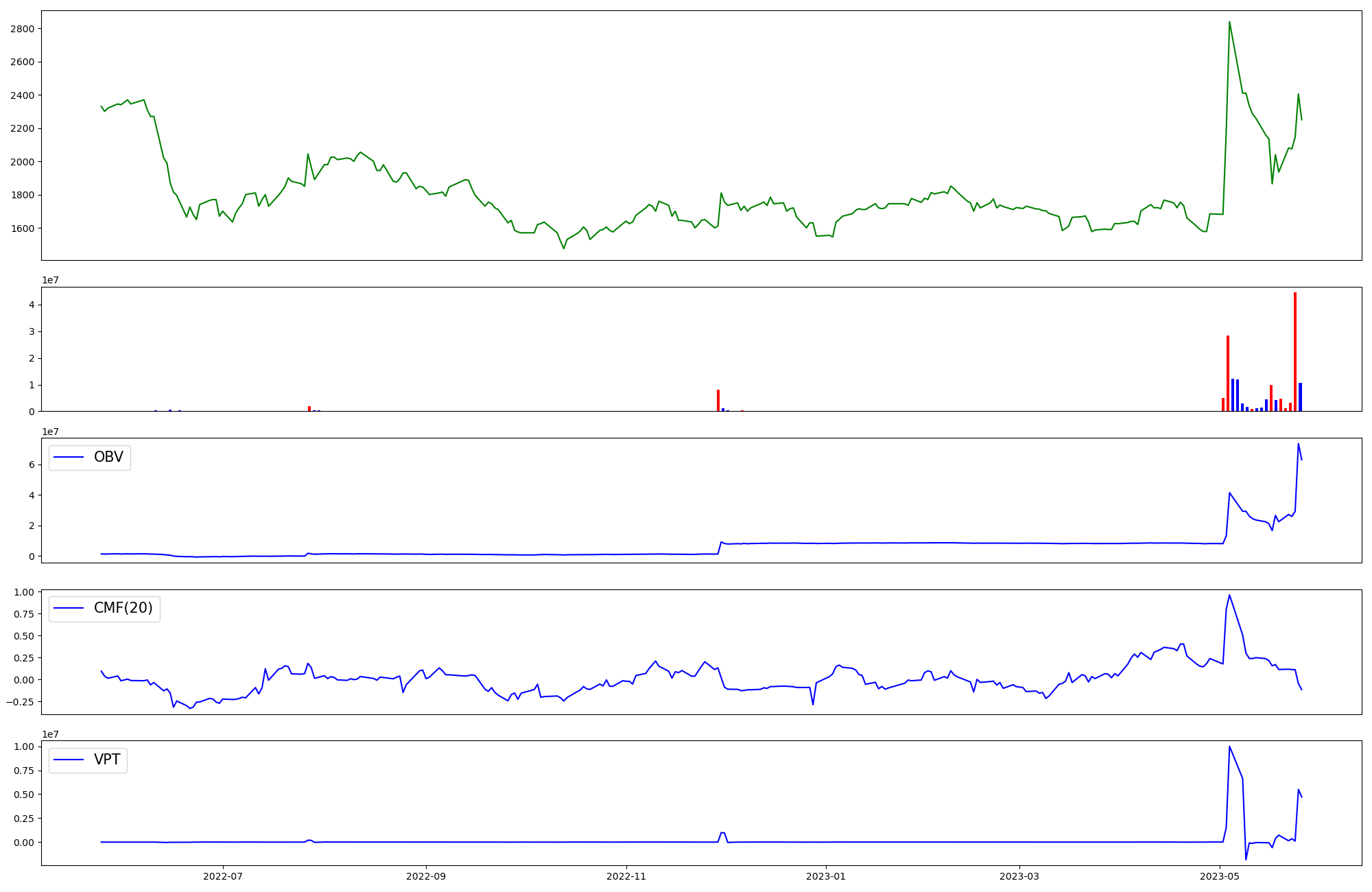Click the blue line swatch in OBV legend

[69, 458]
